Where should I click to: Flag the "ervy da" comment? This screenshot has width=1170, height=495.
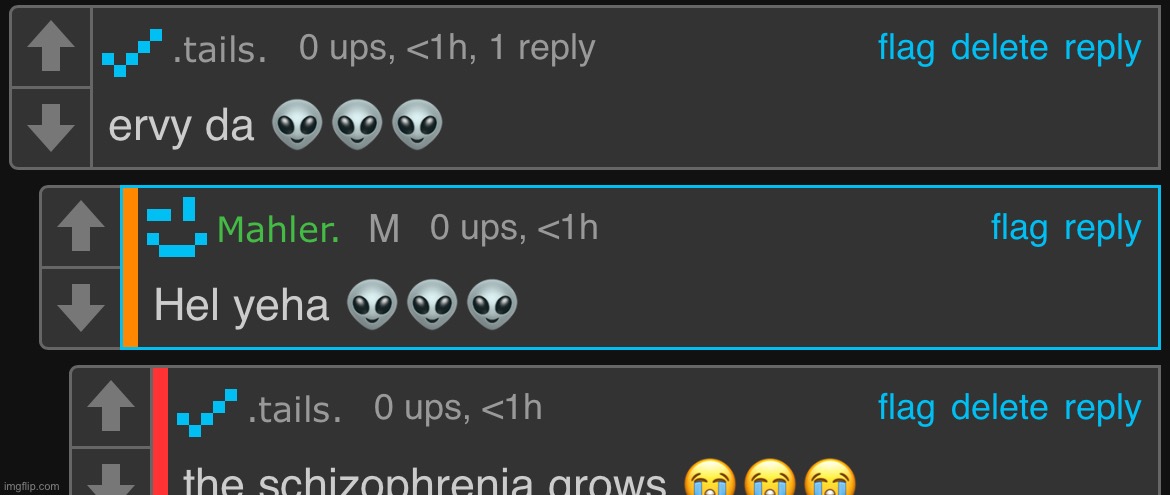[x=906, y=49]
